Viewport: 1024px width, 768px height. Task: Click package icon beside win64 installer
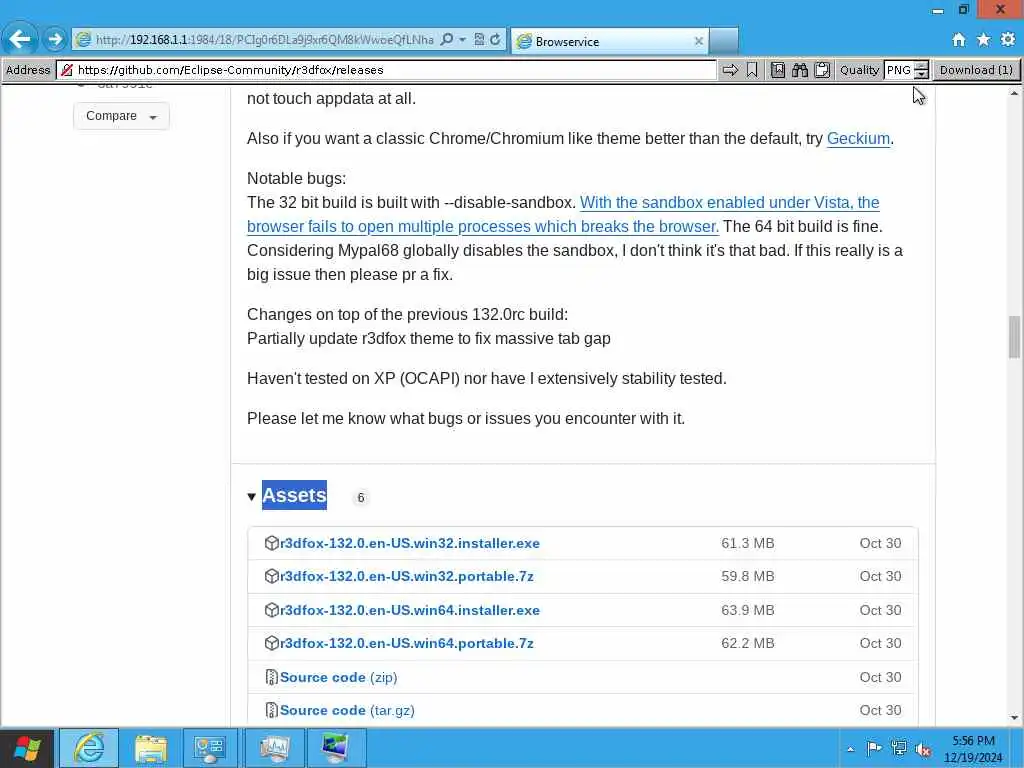(272, 610)
